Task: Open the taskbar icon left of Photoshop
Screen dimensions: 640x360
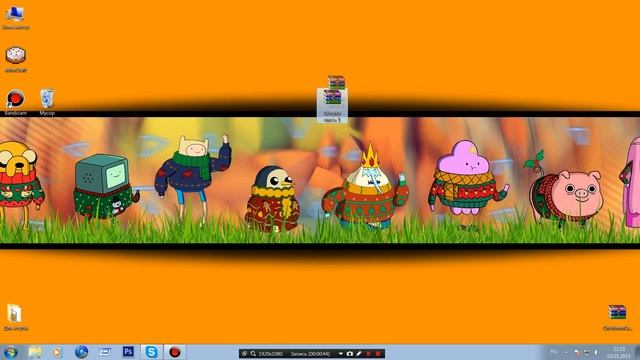Action: click(105, 352)
